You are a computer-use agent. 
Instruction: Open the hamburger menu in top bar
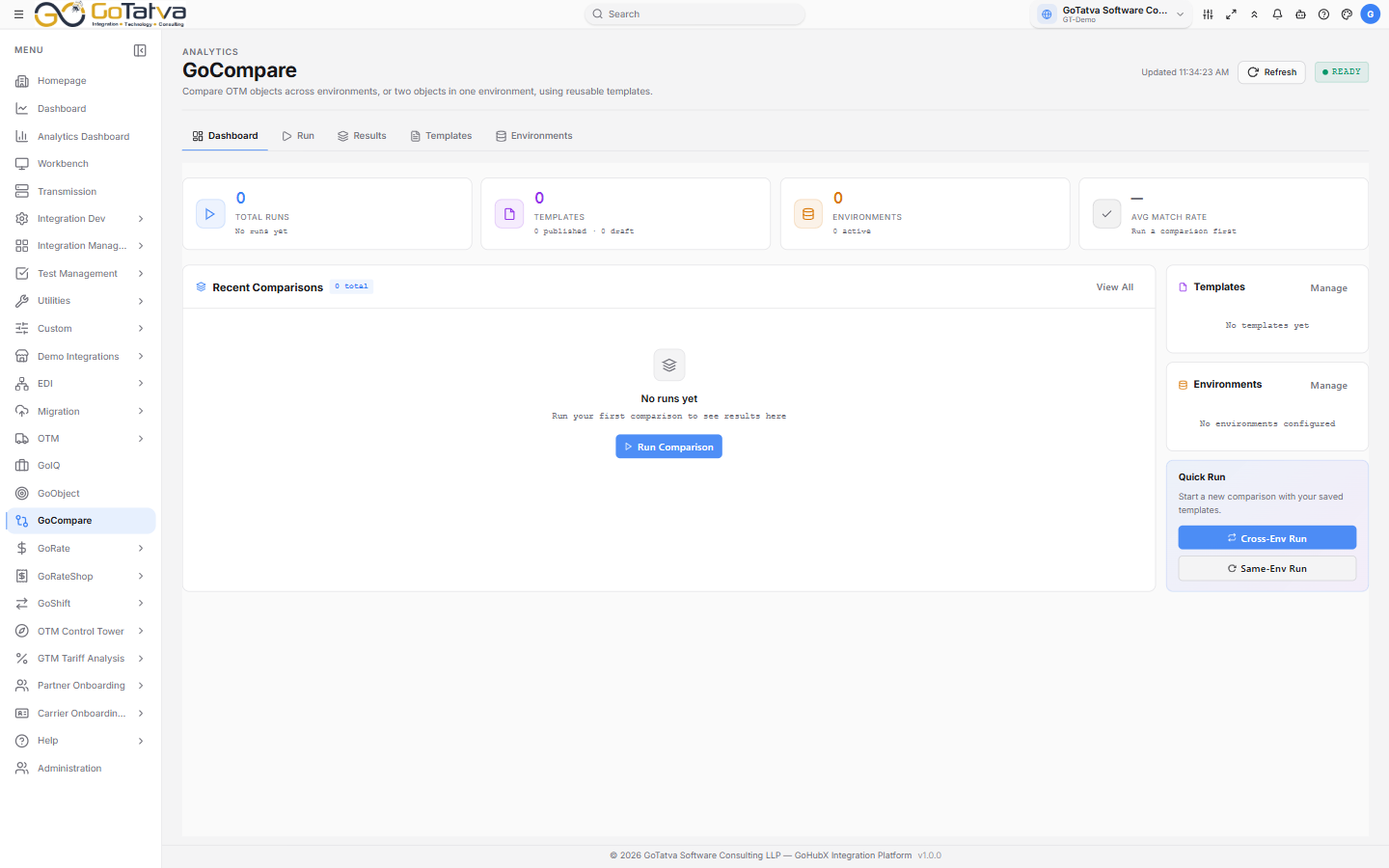(18, 14)
